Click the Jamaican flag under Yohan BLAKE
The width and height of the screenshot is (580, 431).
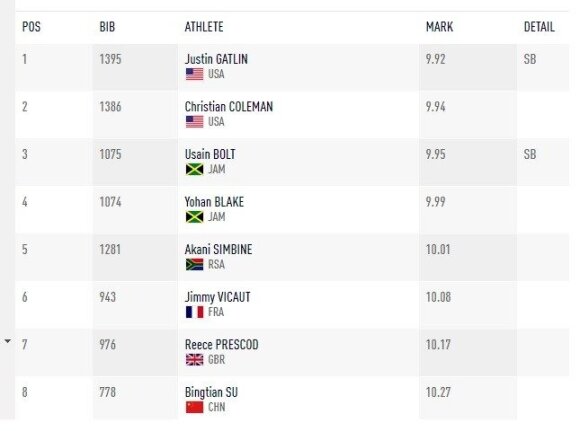pos(194,217)
